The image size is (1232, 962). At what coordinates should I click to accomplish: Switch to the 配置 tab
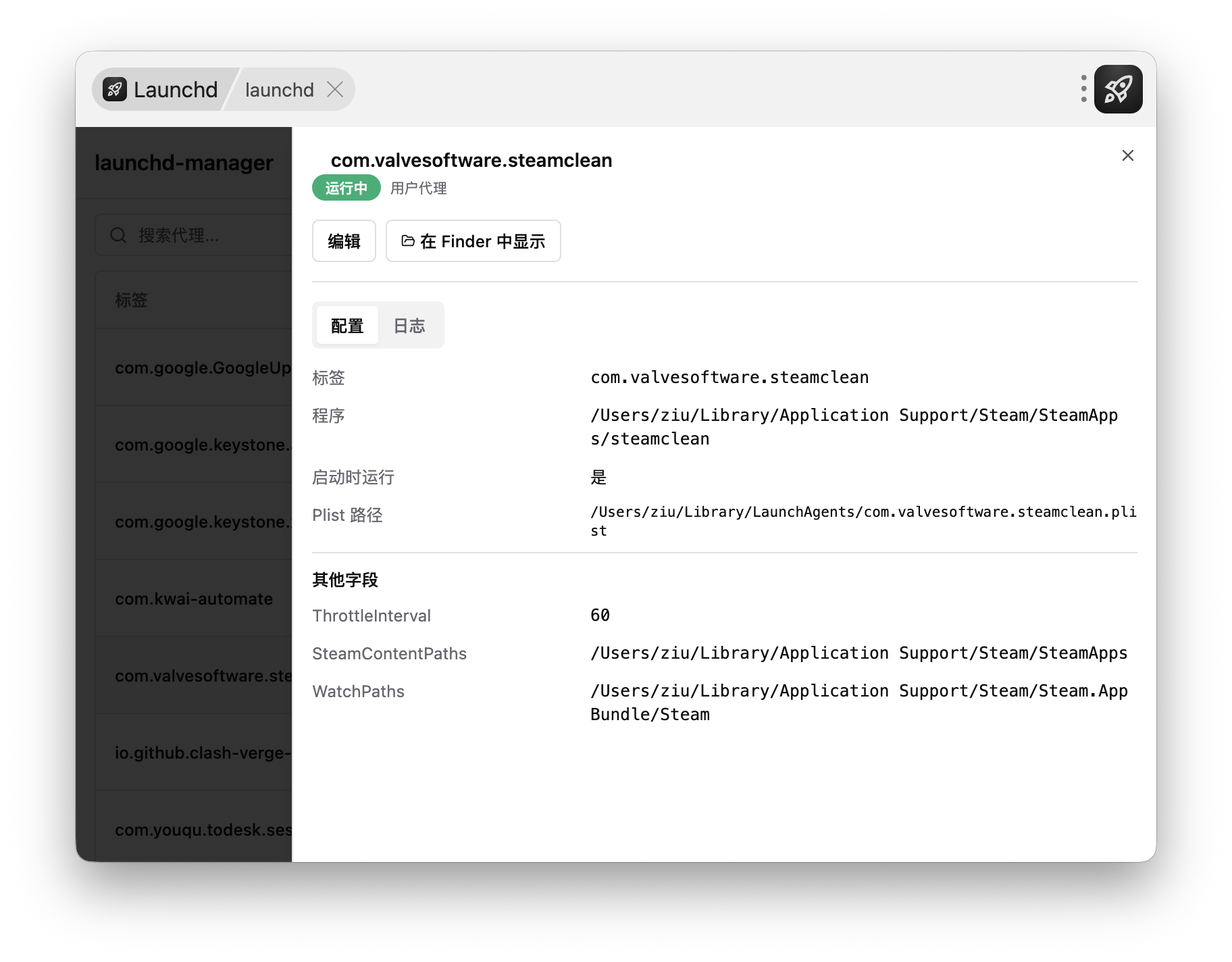(x=347, y=326)
